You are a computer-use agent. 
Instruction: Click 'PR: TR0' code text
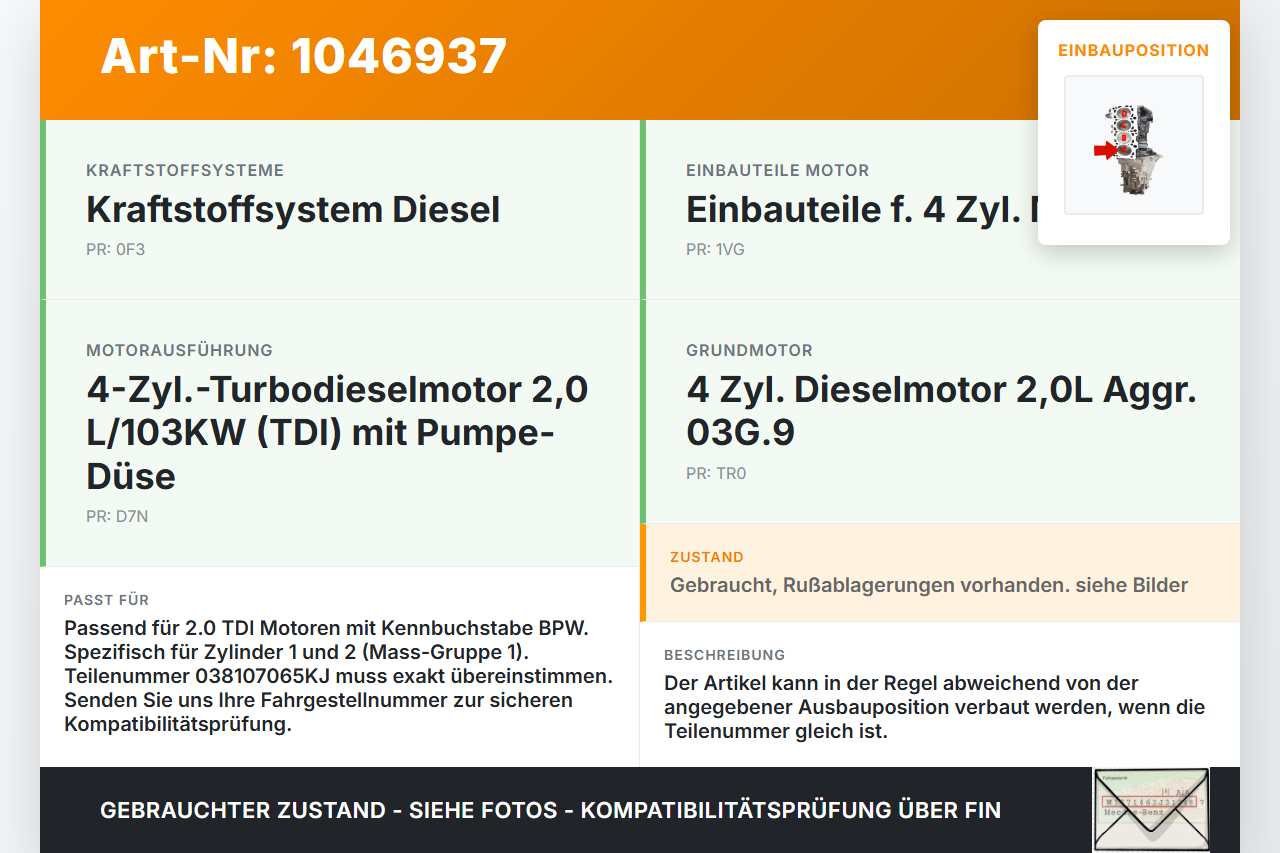click(716, 473)
